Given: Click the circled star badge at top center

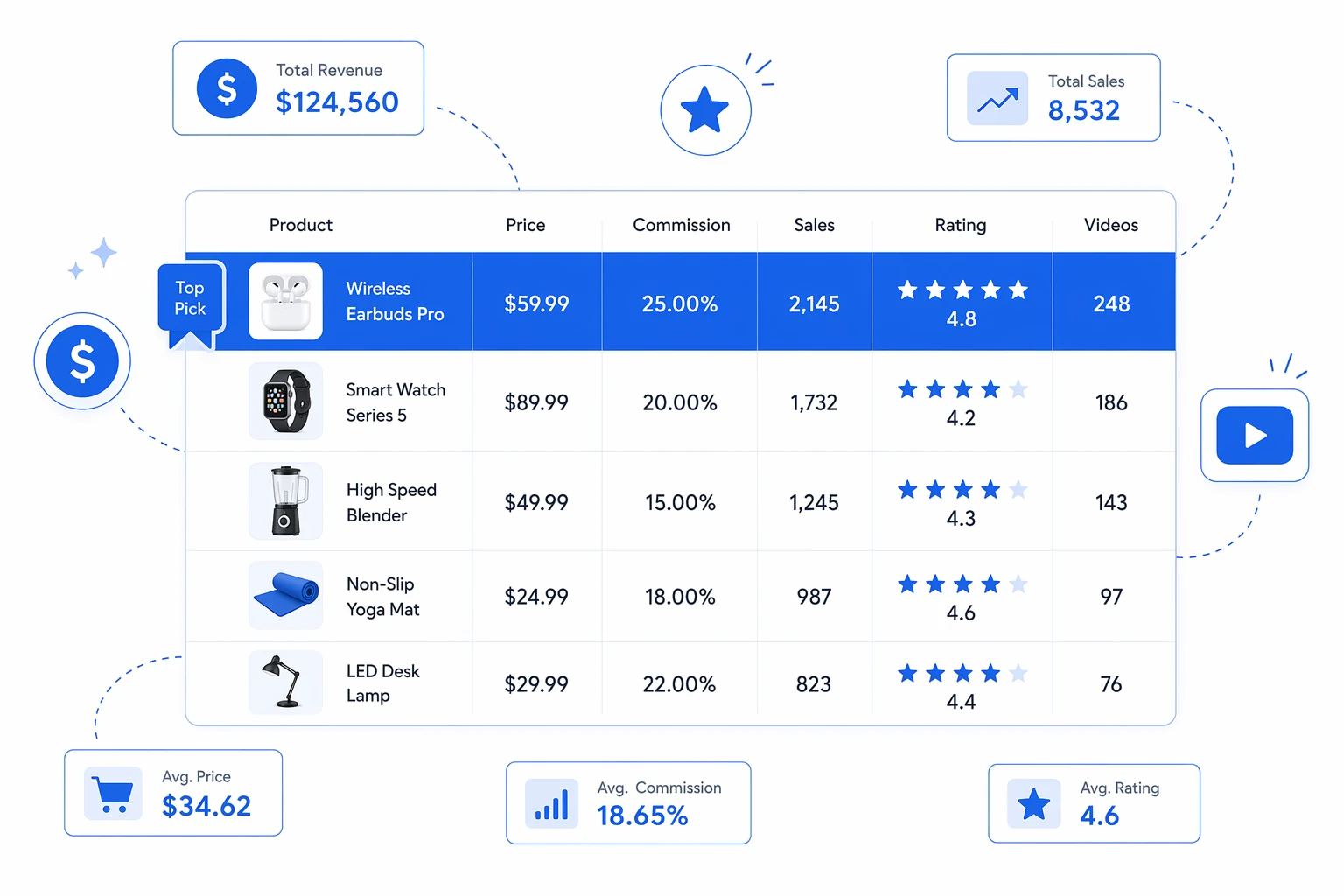Looking at the screenshot, I should click(705, 110).
